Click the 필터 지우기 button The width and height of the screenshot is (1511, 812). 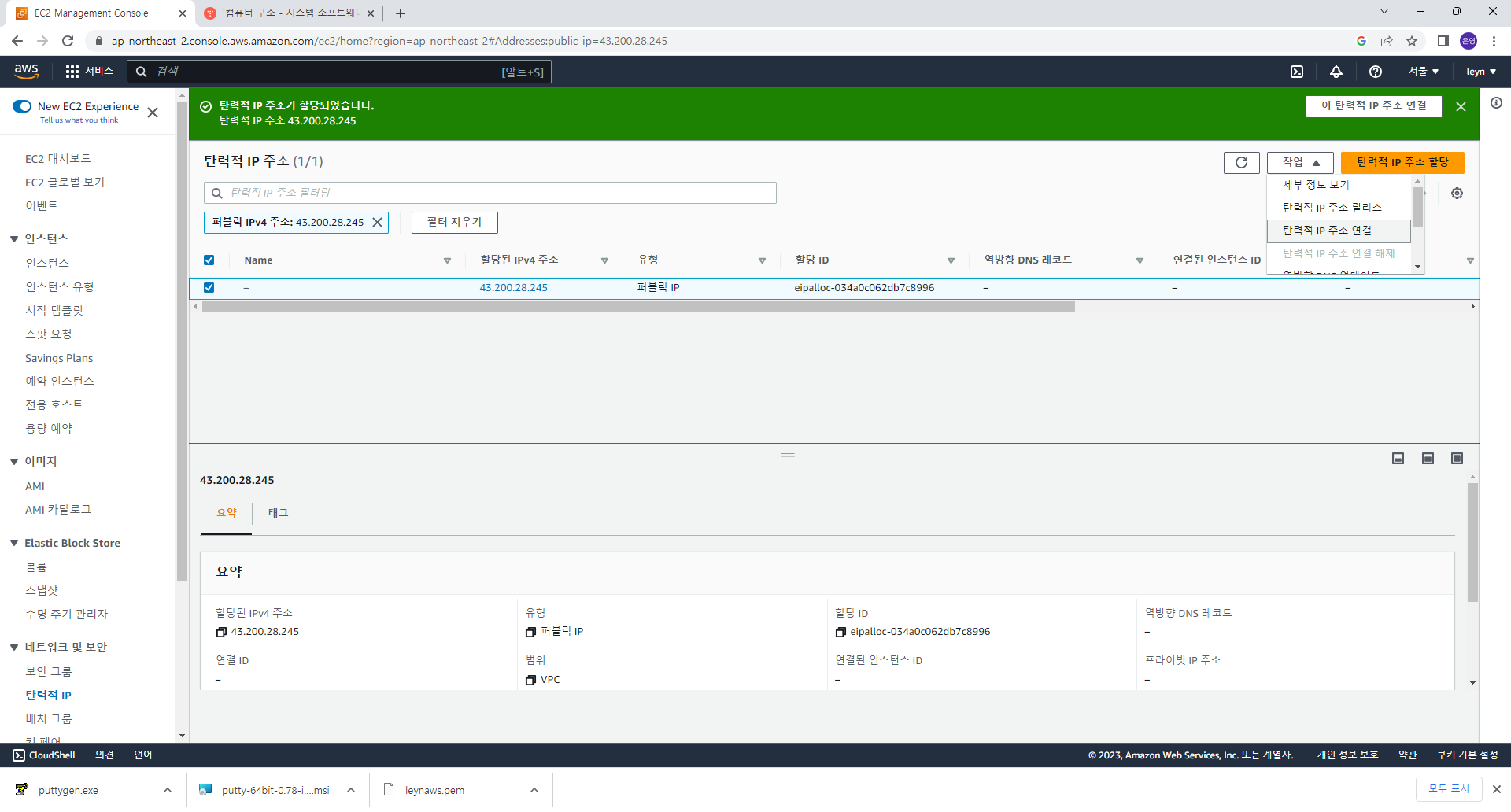click(455, 223)
